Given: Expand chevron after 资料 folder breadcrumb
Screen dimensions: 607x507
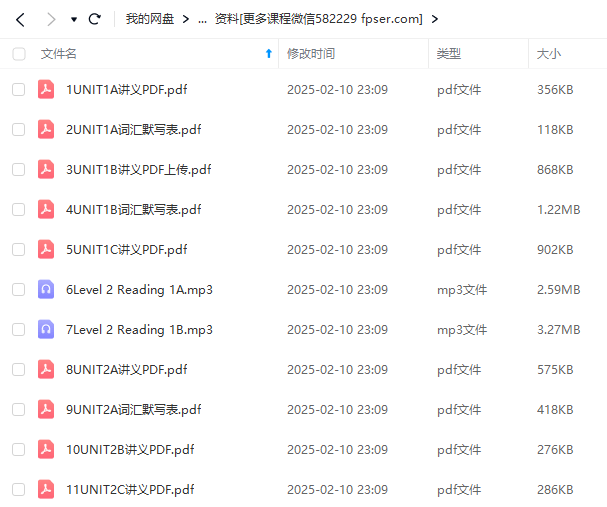Looking at the screenshot, I should tap(435, 19).
